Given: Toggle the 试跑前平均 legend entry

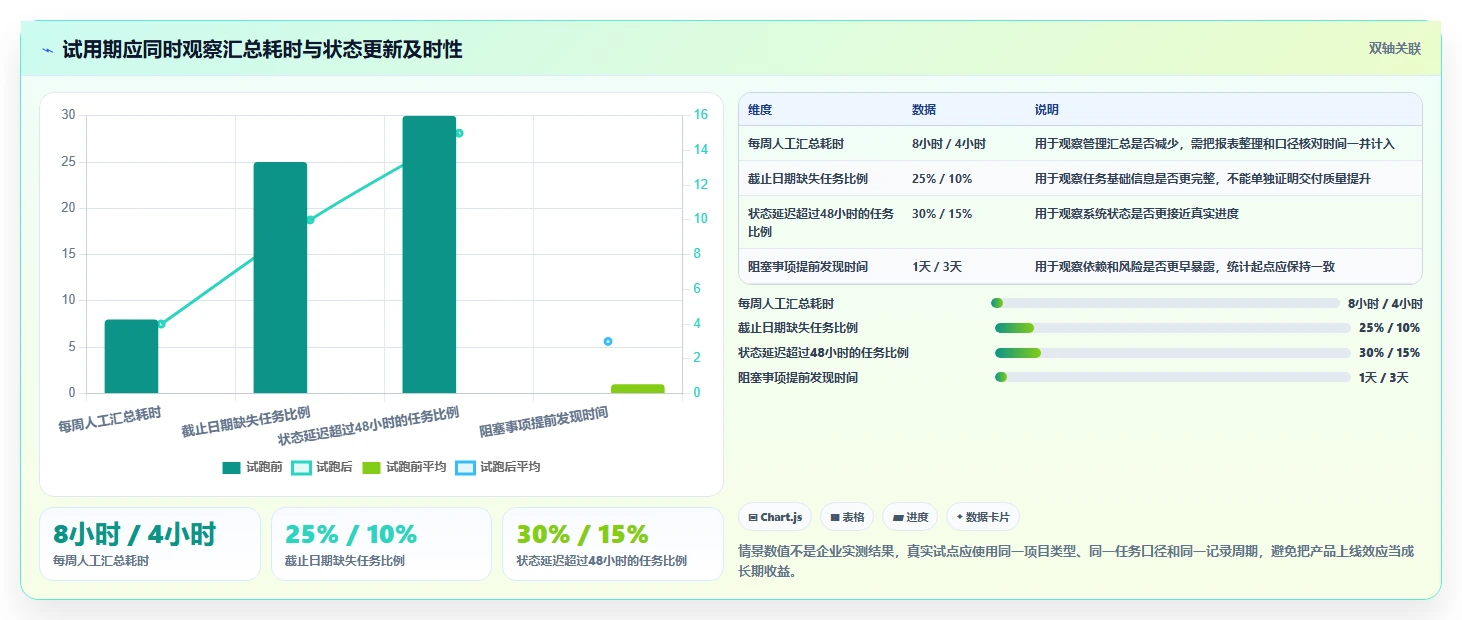Looking at the screenshot, I should (404, 467).
